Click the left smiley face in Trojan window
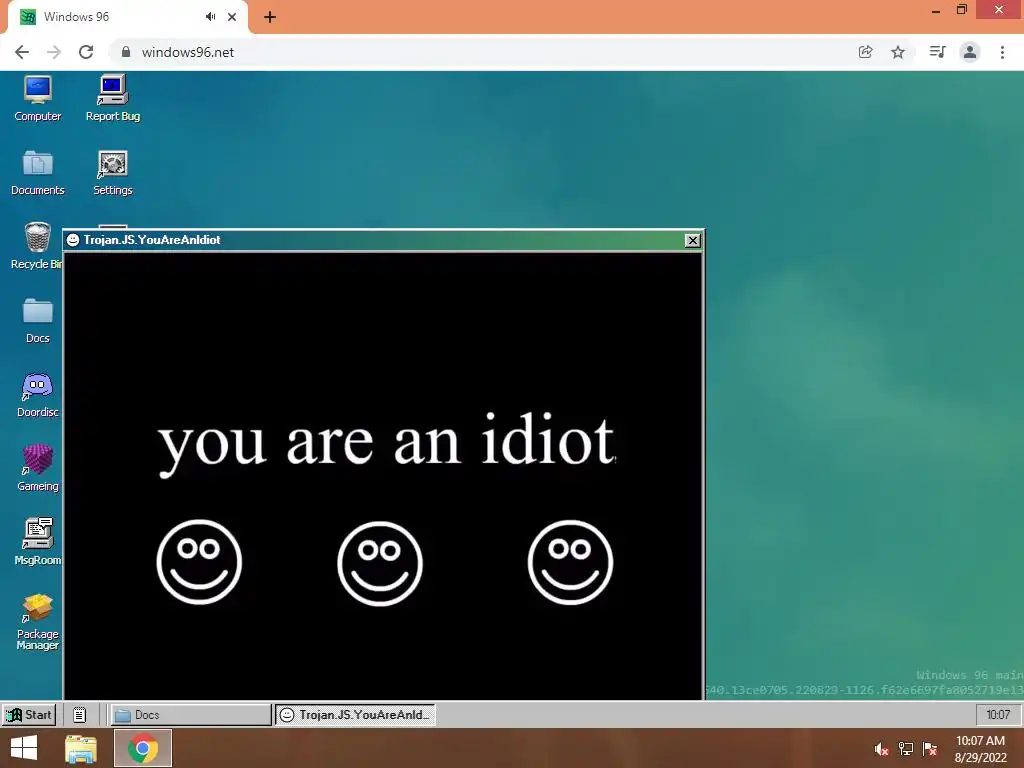Image resolution: width=1024 pixels, height=768 pixels. coord(199,562)
